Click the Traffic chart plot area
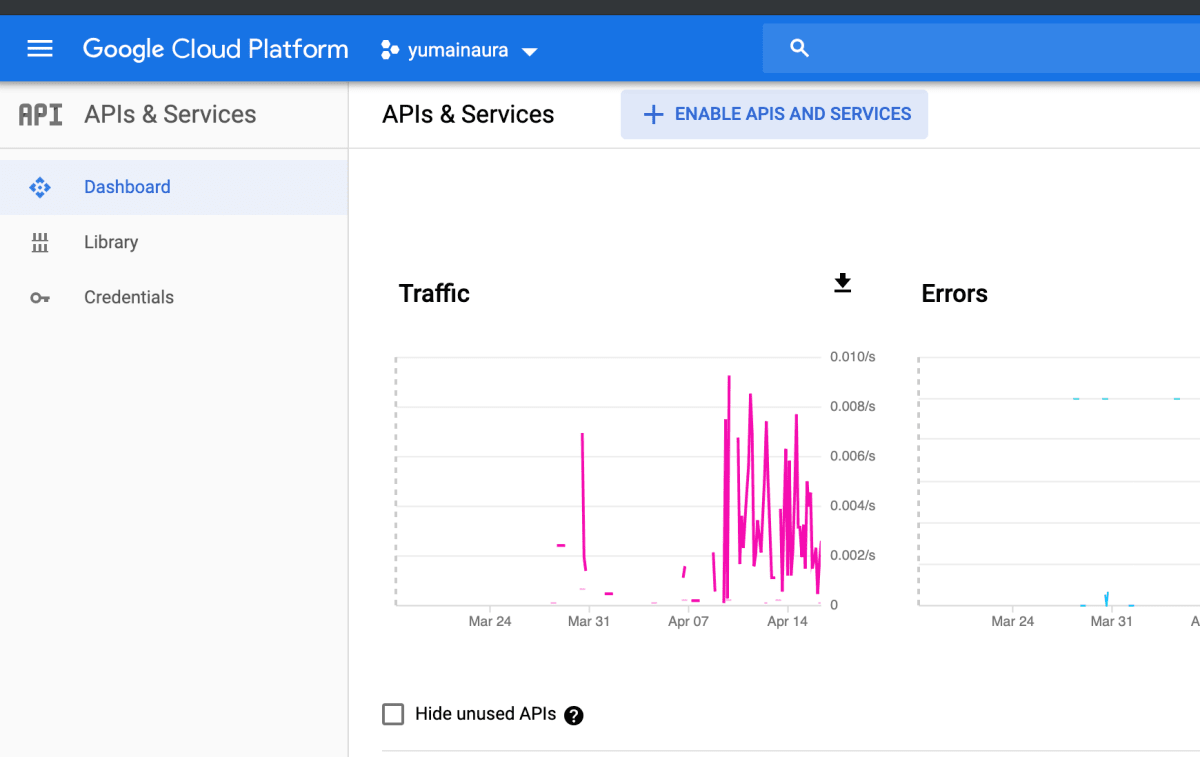This screenshot has height=757, width=1200. click(608, 481)
